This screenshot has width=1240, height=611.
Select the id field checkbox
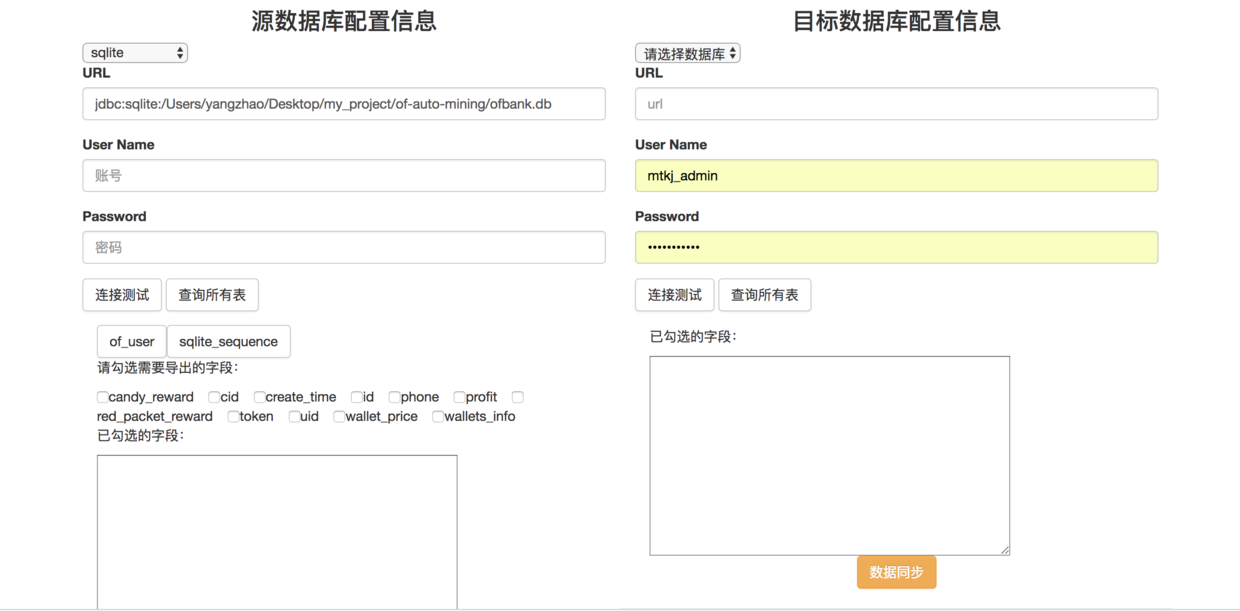click(x=356, y=397)
